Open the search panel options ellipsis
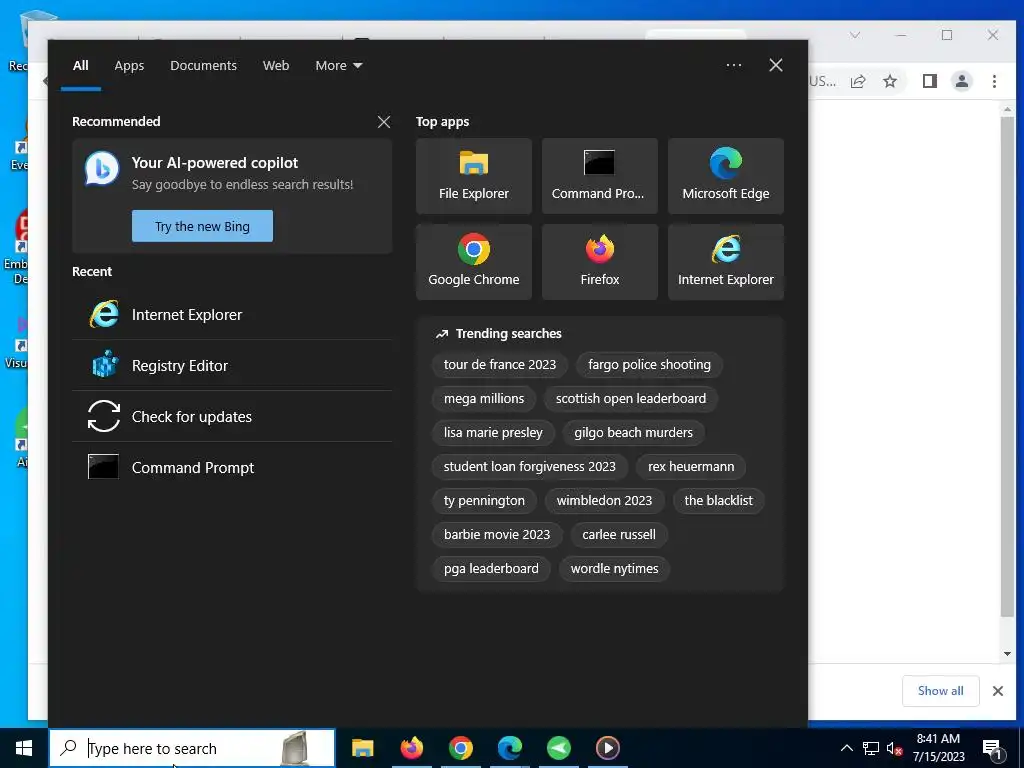This screenshot has width=1024, height=768. pyautogui.click(x=733, y=65)
